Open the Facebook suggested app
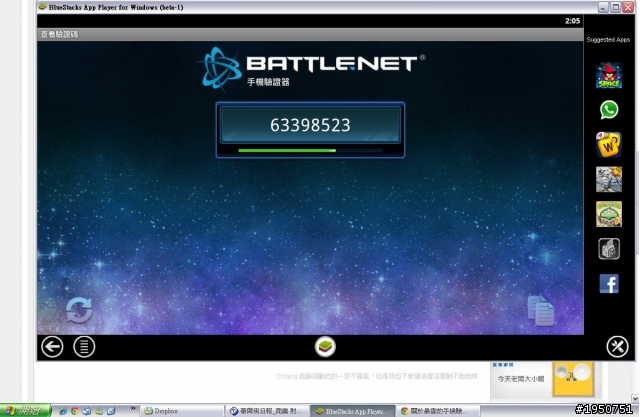This screenshot has height=417, width=640. (609, 284)
